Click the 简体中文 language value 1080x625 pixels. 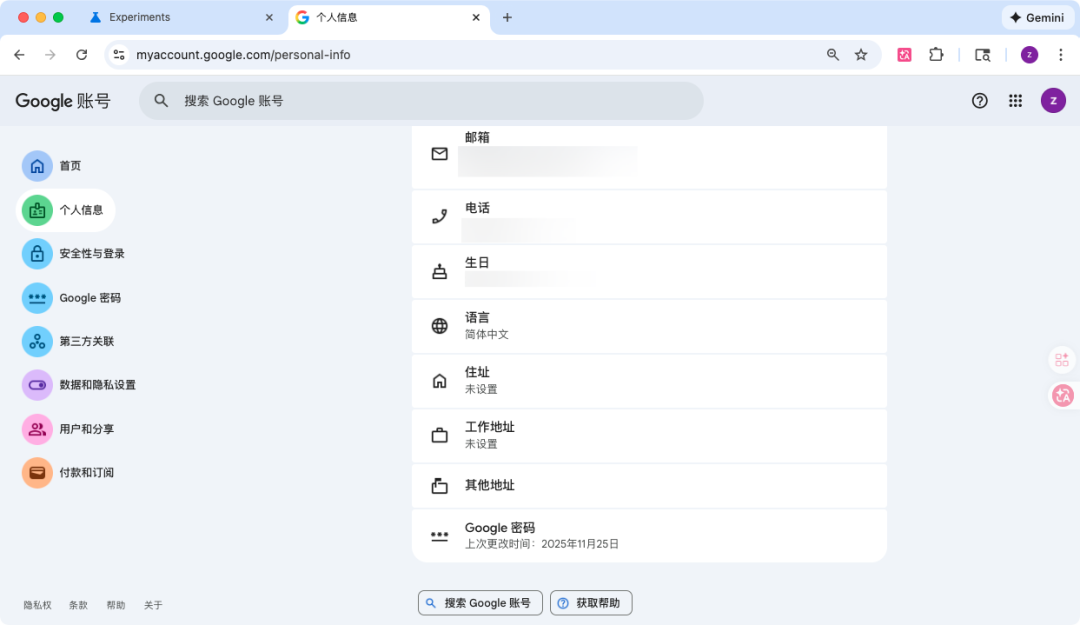coord(486,334)
